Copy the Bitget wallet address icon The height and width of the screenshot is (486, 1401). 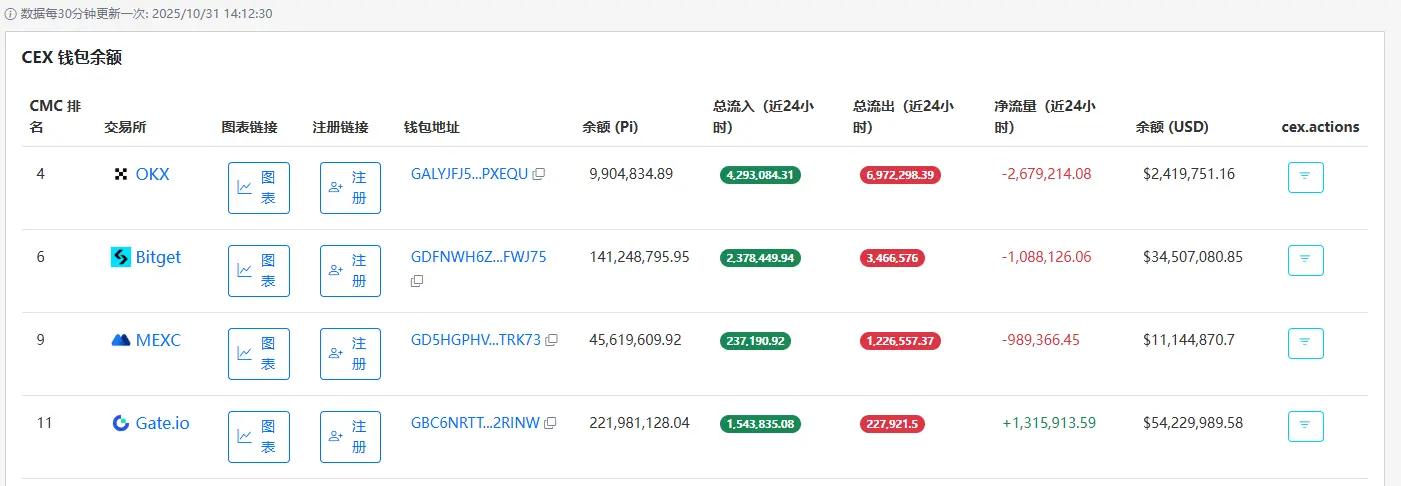[x=417, y=281]
